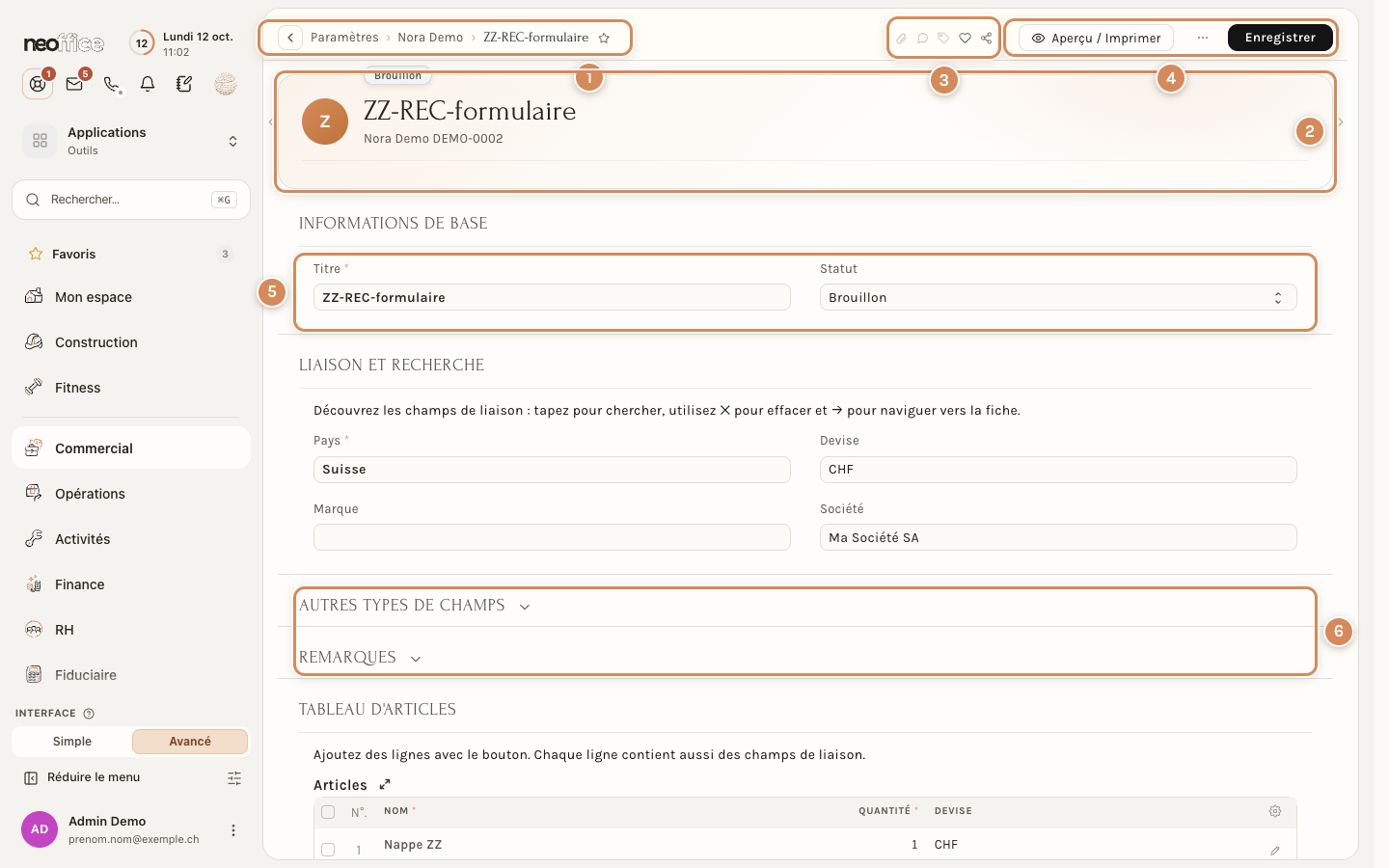The width and height of the screenshot is (1389, 868).
Task: Open the support lifebuoy icon
Action: 38,84
